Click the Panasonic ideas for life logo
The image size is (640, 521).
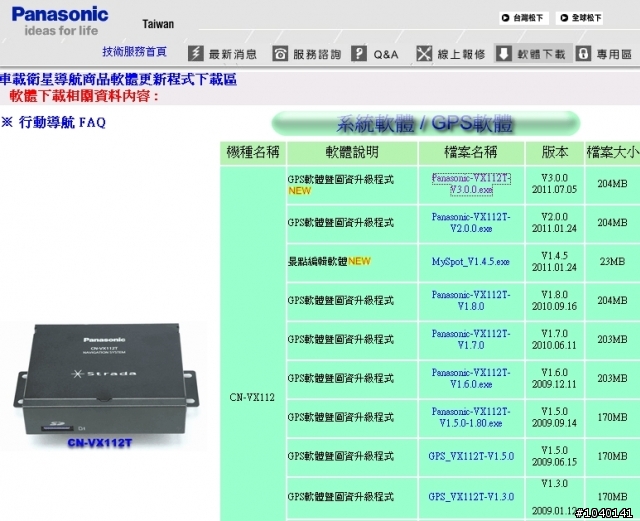point(60,21)
